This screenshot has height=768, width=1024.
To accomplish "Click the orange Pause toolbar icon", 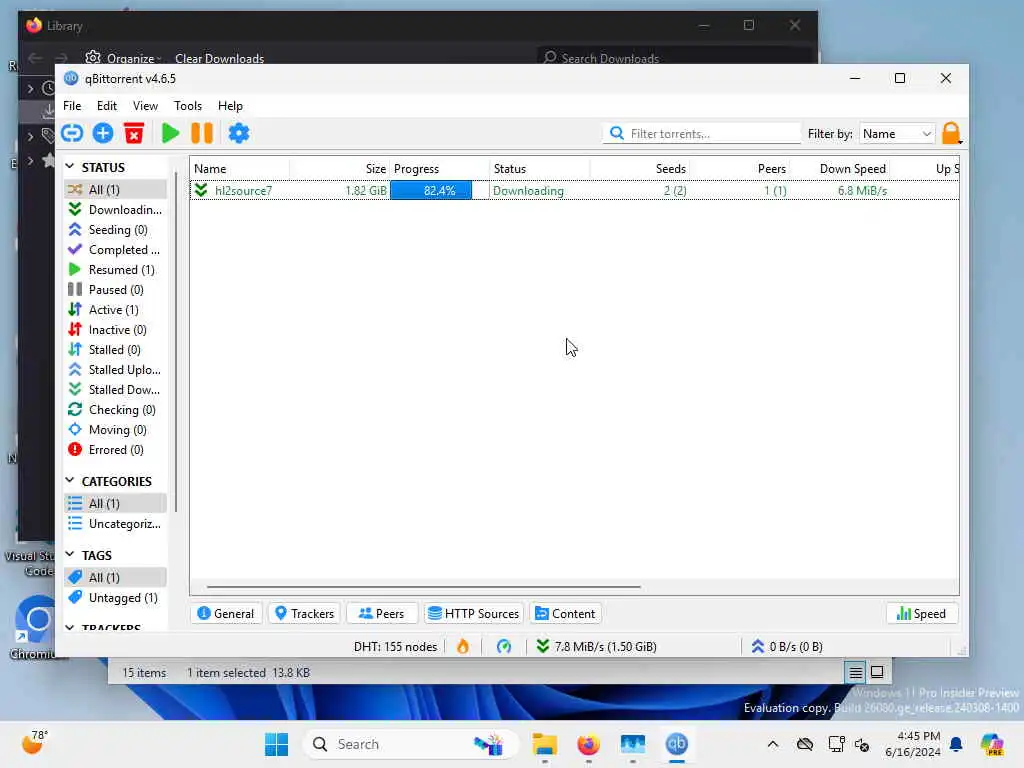I will click(202, 133).
